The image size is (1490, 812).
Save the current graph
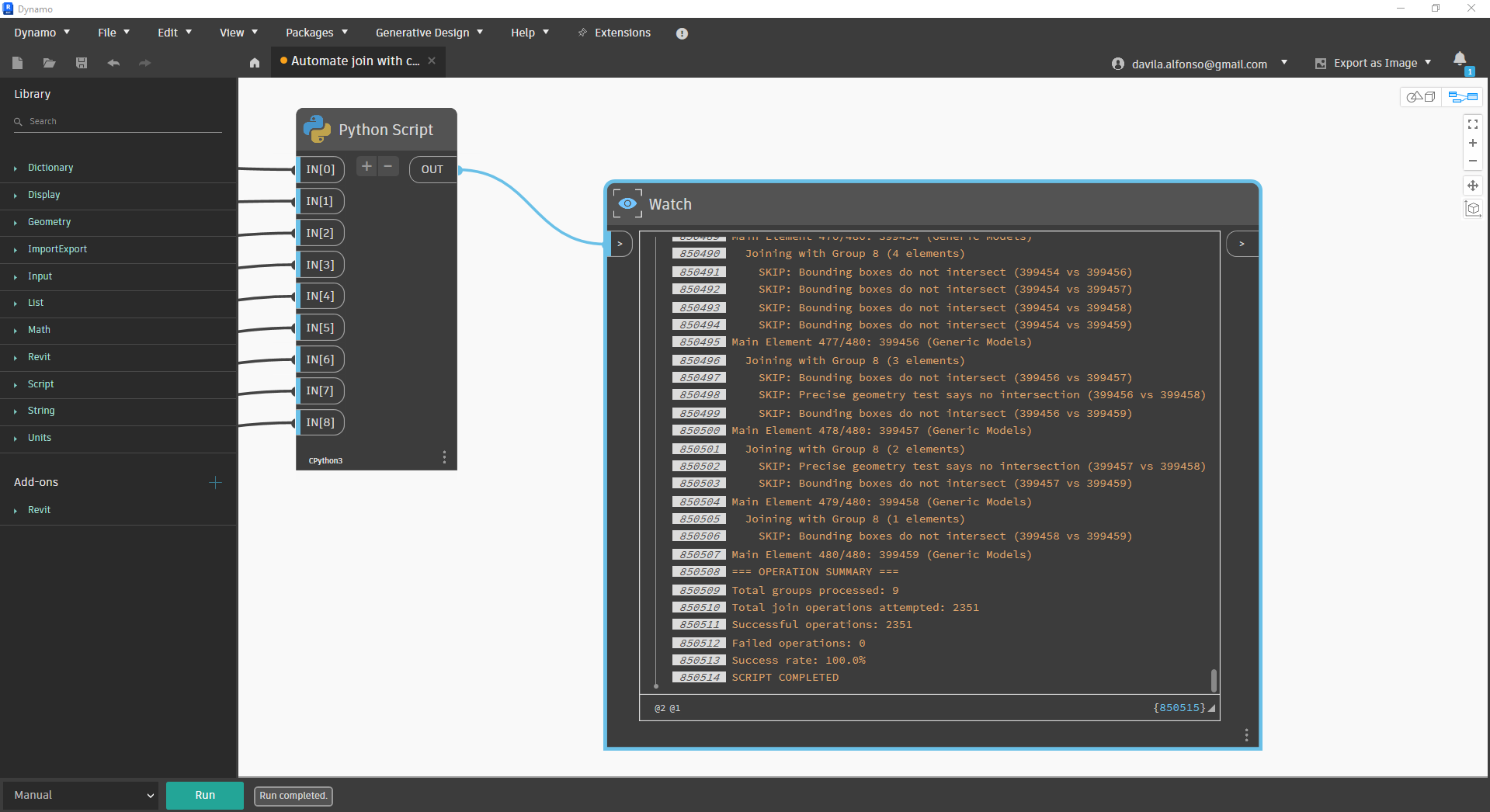tap(82, 63)
